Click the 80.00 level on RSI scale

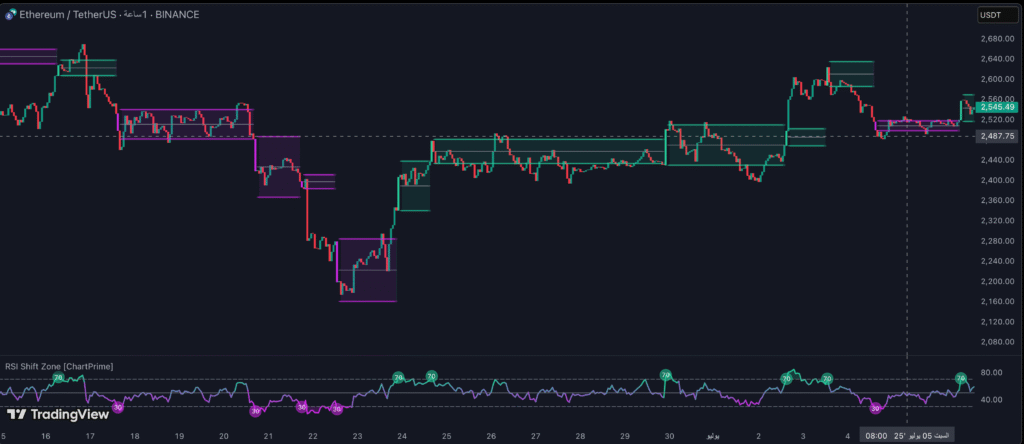pos(992,373)
